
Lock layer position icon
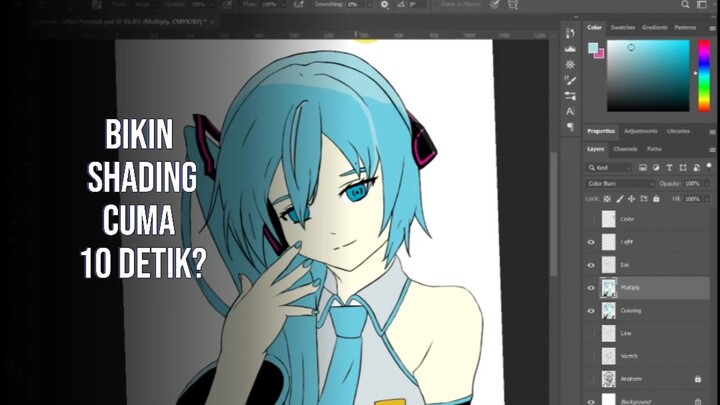(x=631, y=199)
